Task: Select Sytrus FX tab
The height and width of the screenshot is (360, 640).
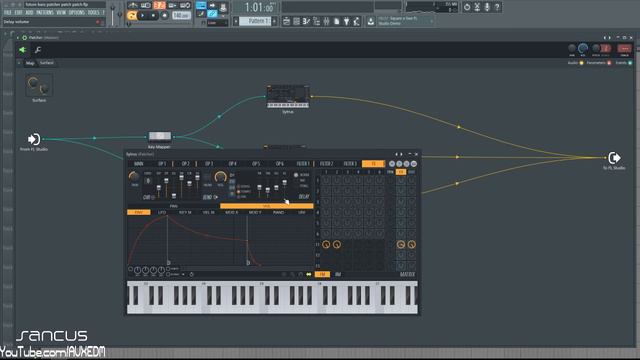Action: (373, 164)
